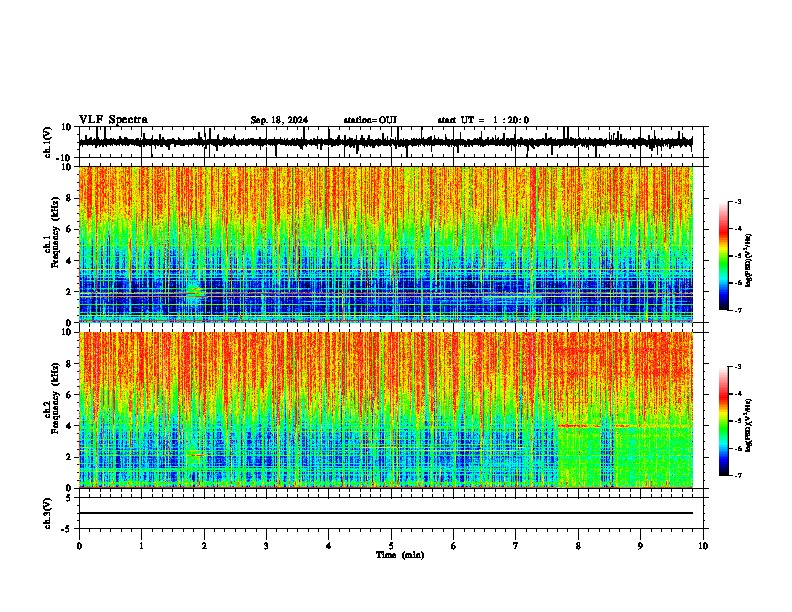Click the date label "Sep. 18, 2024"
This screenshot has height=612, width=792.
click(279, 120)
